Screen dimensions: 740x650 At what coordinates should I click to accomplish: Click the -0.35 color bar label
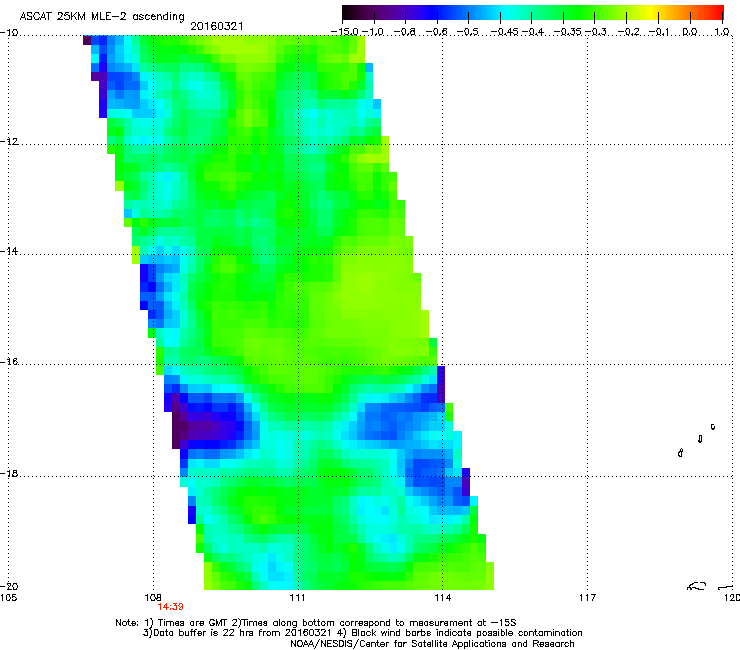click(x=567, y=32)
